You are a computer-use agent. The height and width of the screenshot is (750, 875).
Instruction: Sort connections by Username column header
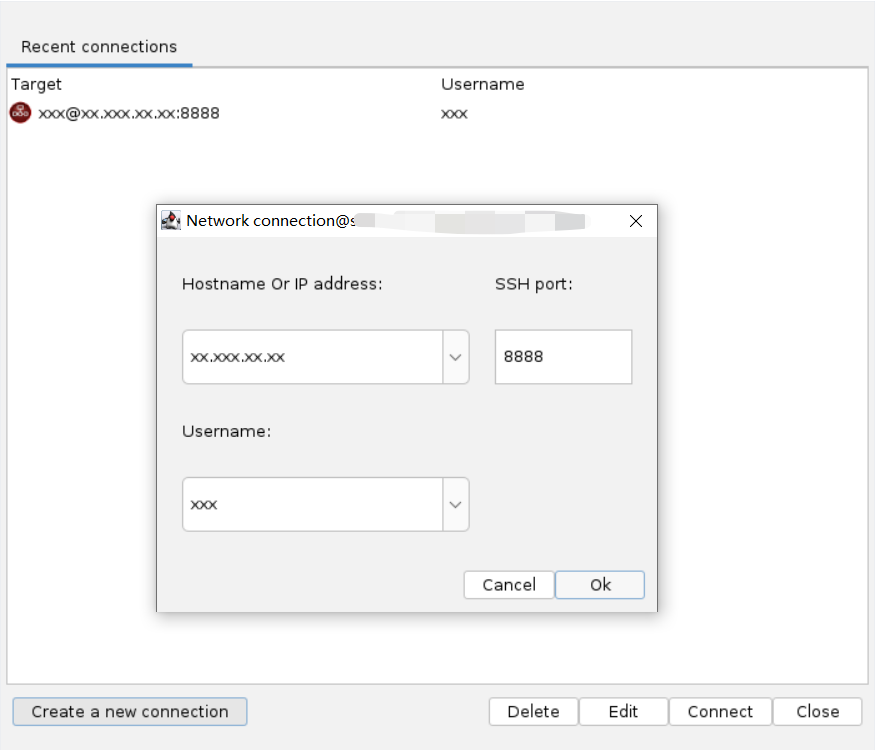pos(482,84)
